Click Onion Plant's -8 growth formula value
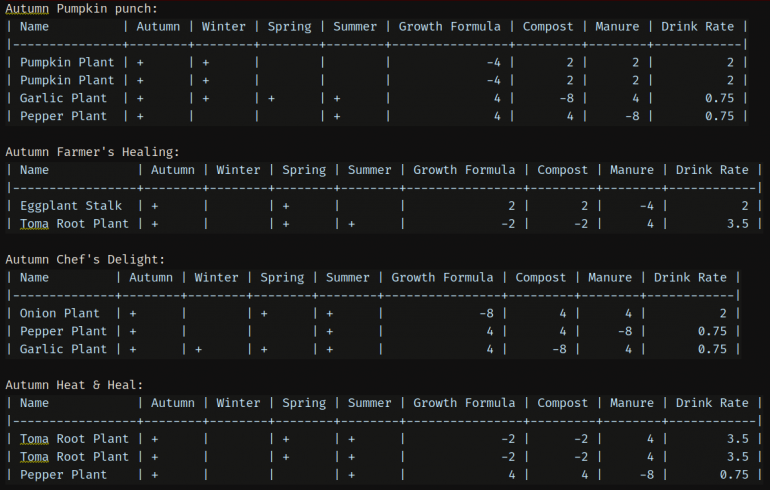This screenshot has width=770, height=490. click(x=486, y=313)
